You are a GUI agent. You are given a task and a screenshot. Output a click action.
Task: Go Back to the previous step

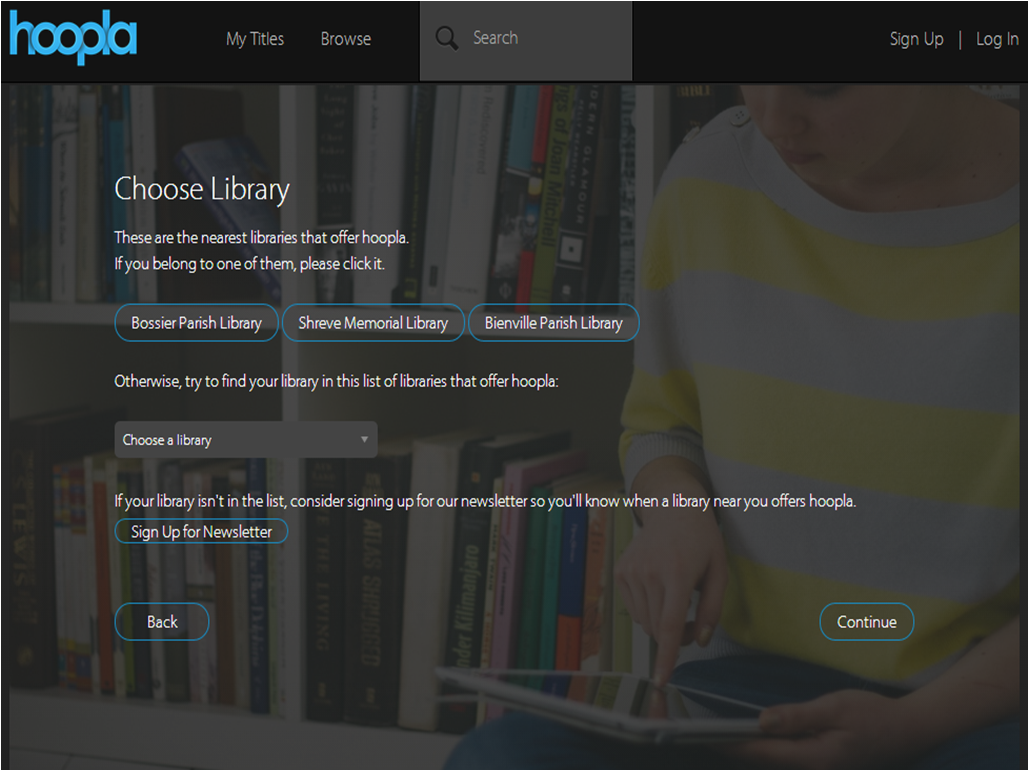(x=162, y=621)
